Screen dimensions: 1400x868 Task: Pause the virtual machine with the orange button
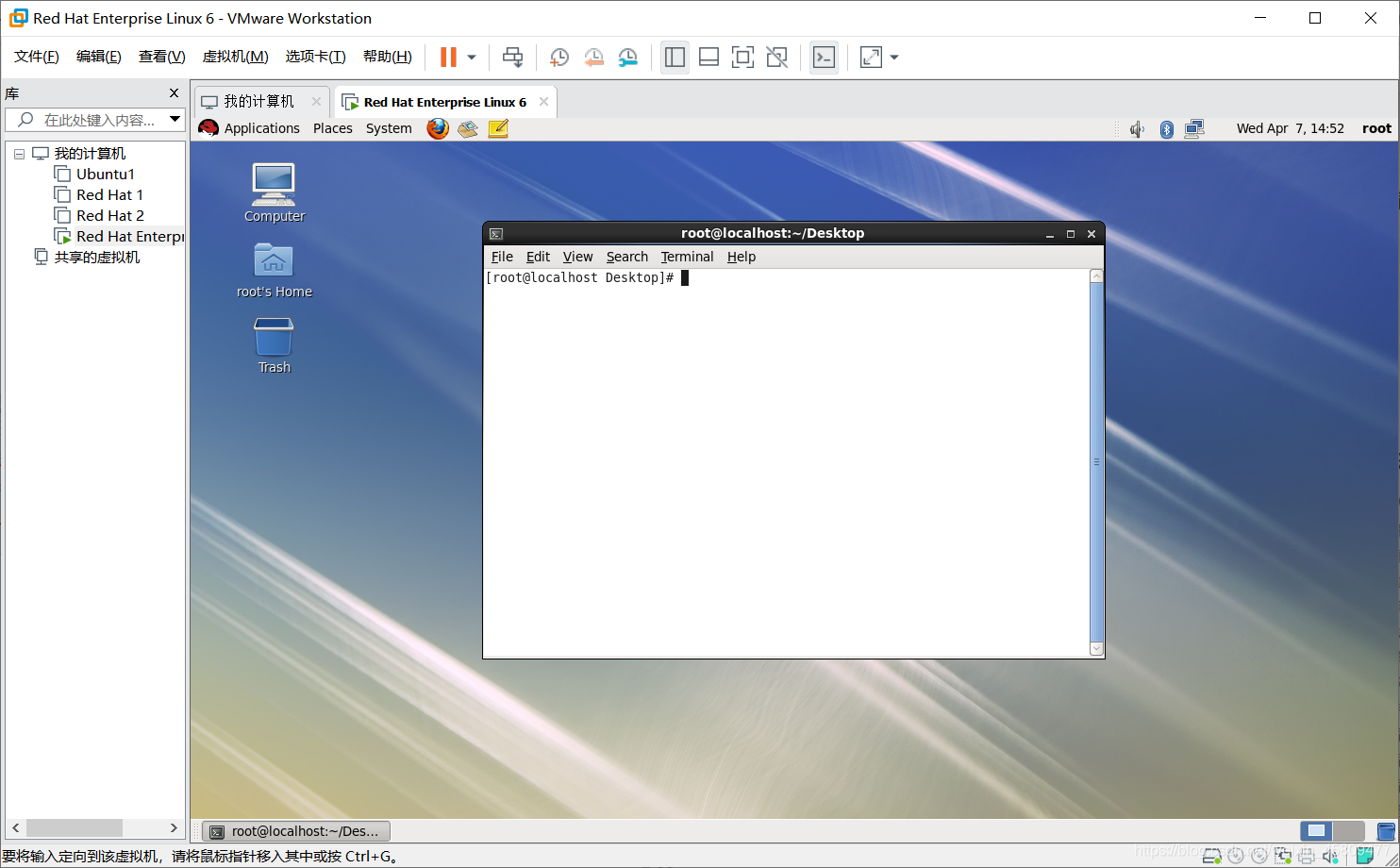click(448, 57)
